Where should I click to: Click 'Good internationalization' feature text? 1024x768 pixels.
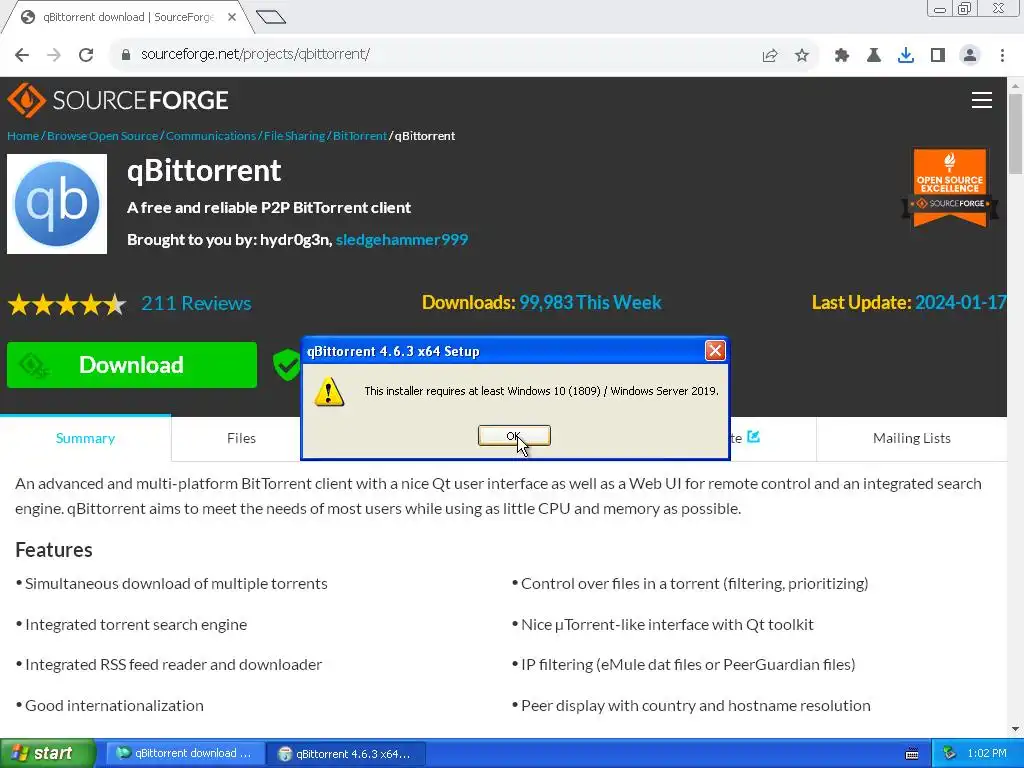114,705
